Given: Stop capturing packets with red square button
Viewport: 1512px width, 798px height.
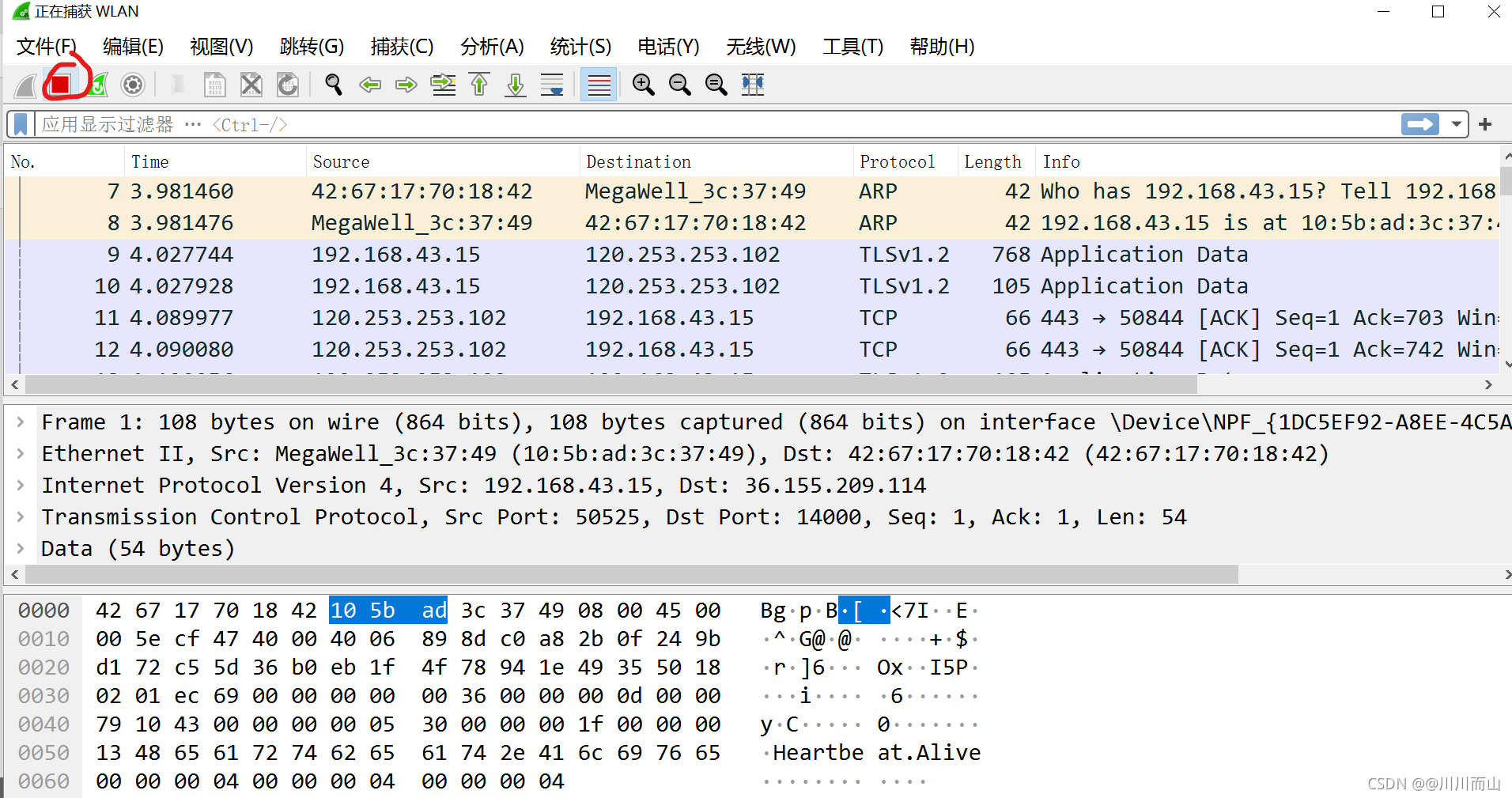Looking at the screenshot, I should 61,85.
